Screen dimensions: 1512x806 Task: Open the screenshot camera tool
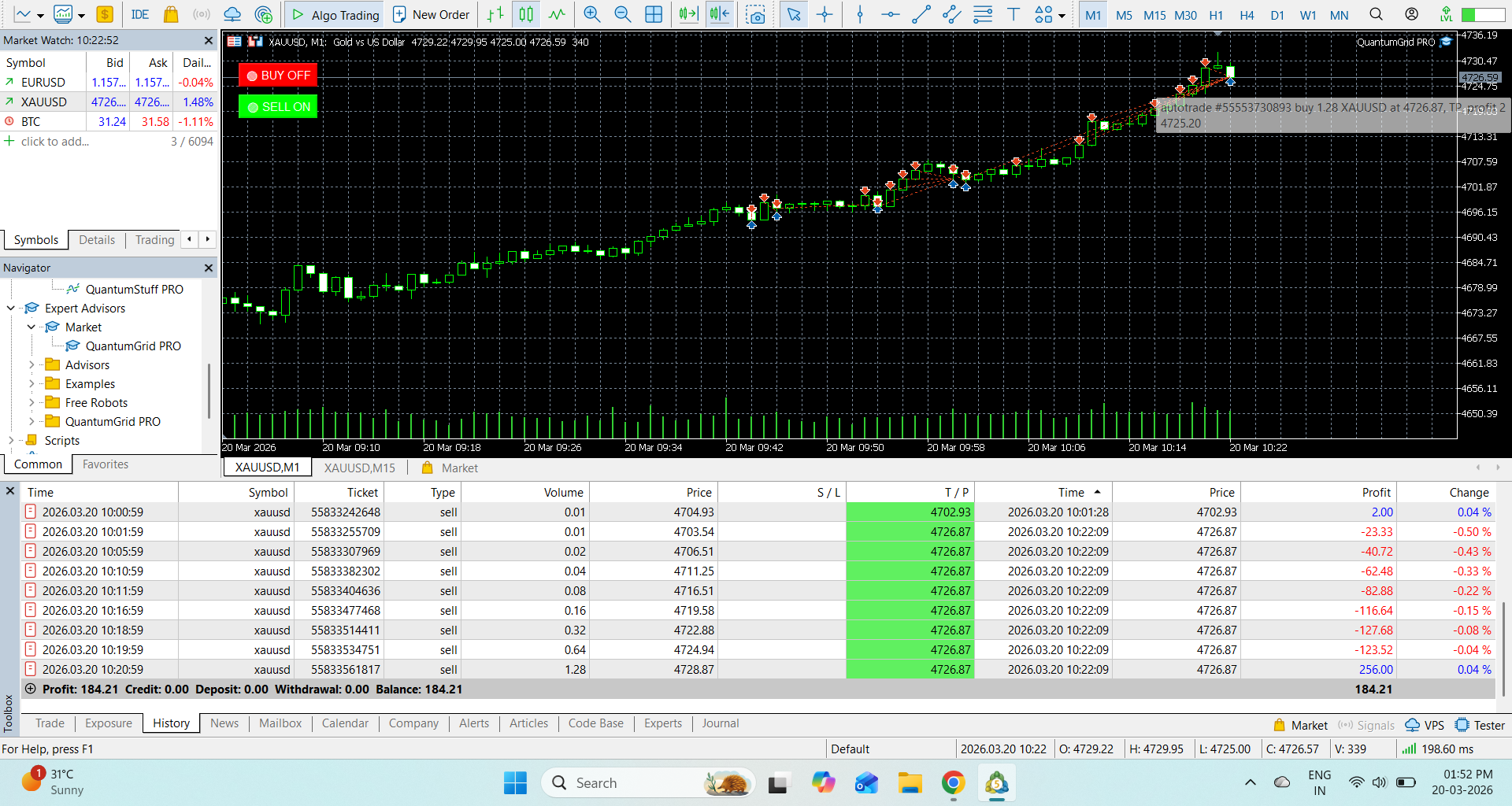click(755, 14)
